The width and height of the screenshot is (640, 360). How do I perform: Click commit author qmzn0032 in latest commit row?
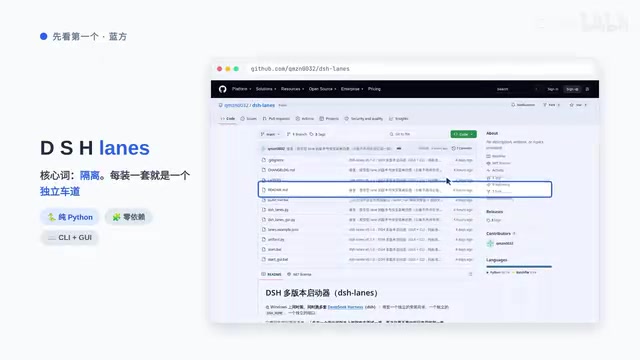[276, 149]
